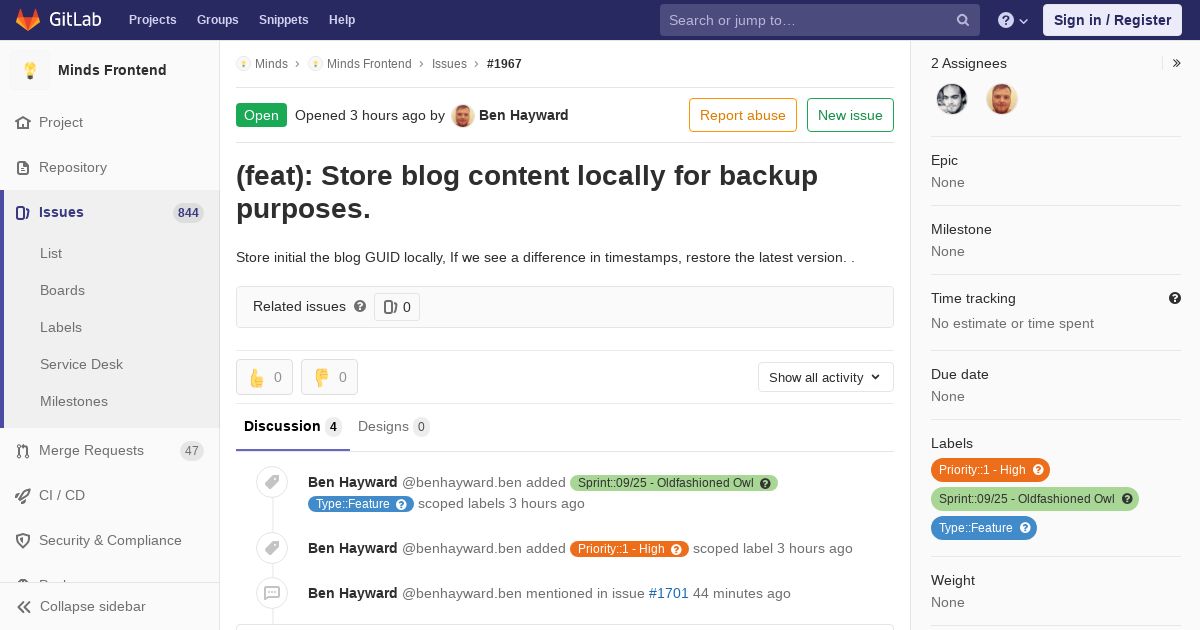Click the label tag icon for Sprint activity
The width and height of the screenshot is (1200, 630).
272,482
